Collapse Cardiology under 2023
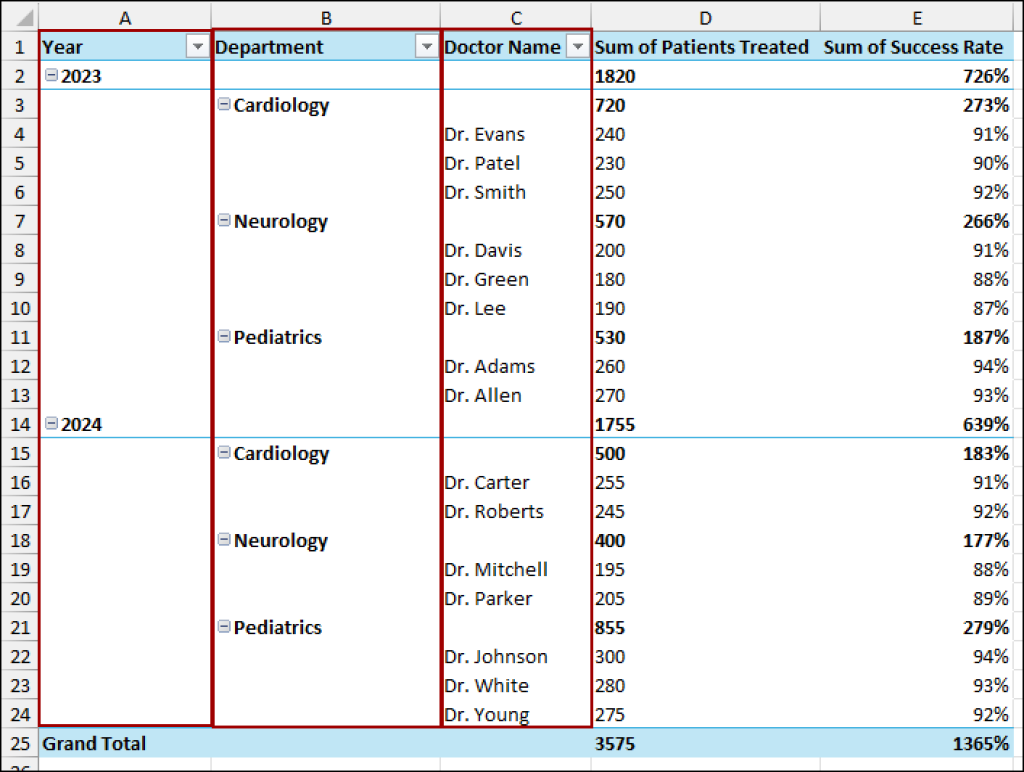The height and width of the screenshot is (772, 1024). (x=224, y=105)
